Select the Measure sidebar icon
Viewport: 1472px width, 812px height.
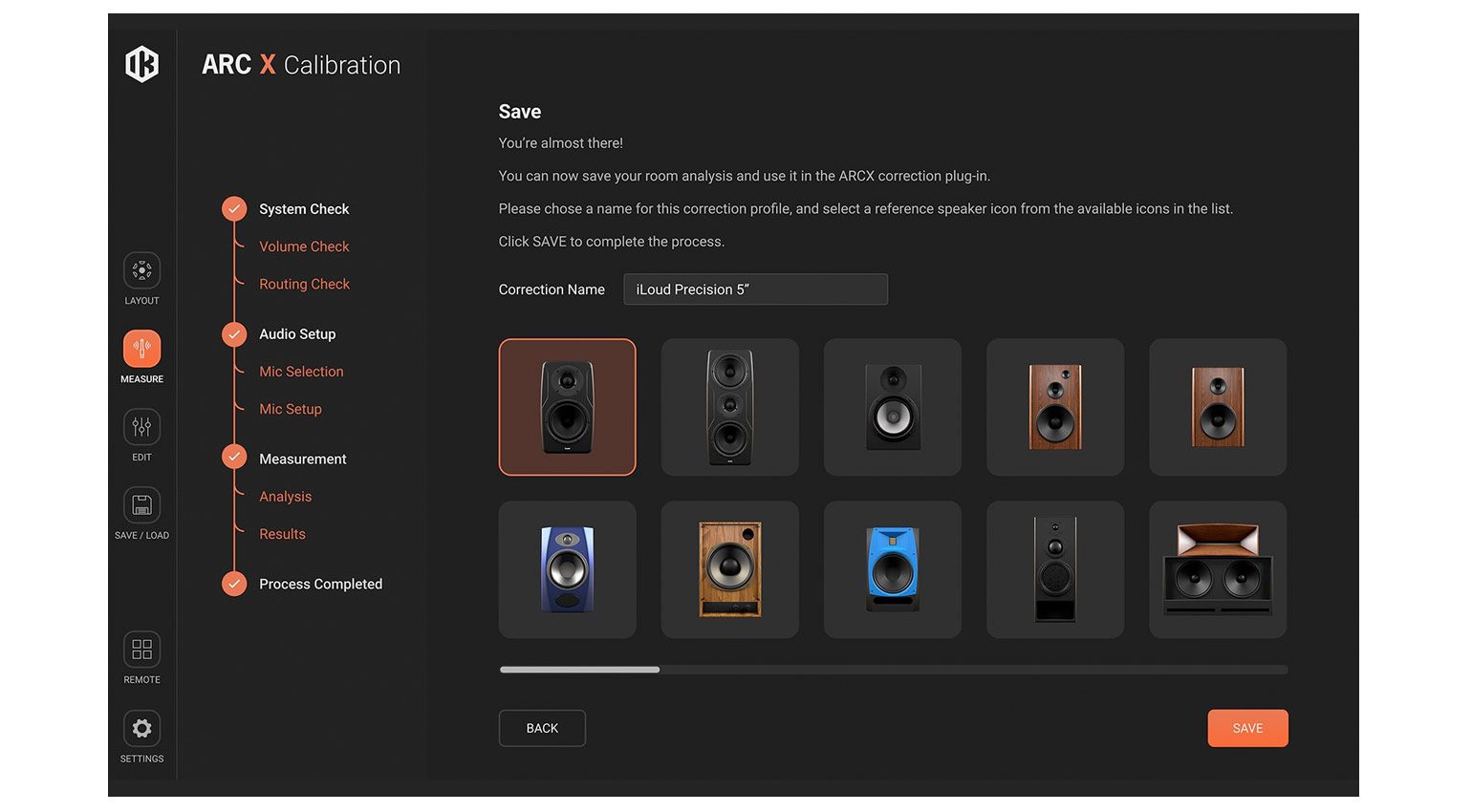[141, 349]
